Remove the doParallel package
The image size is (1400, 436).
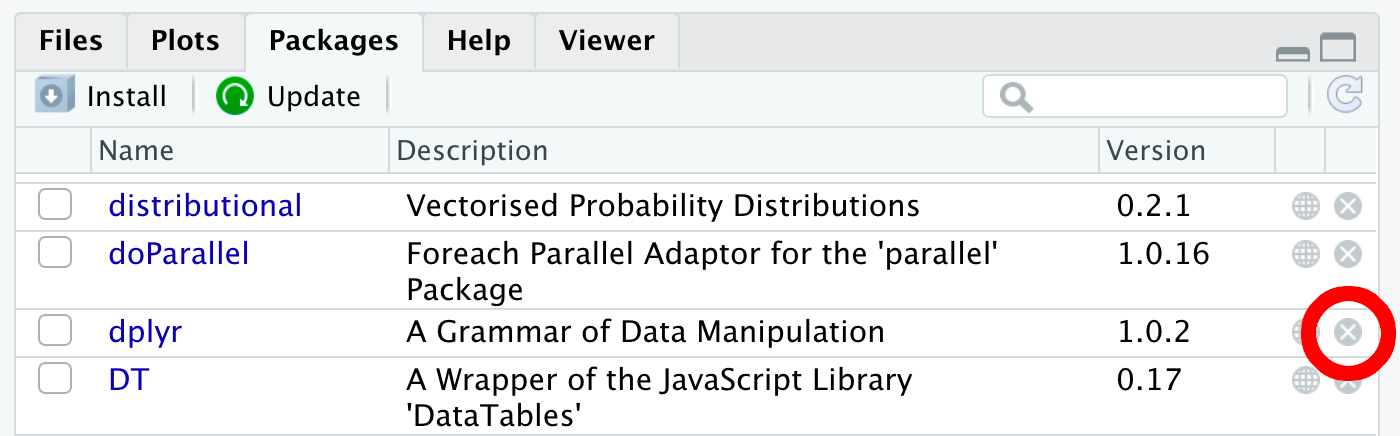[1348, 254]
